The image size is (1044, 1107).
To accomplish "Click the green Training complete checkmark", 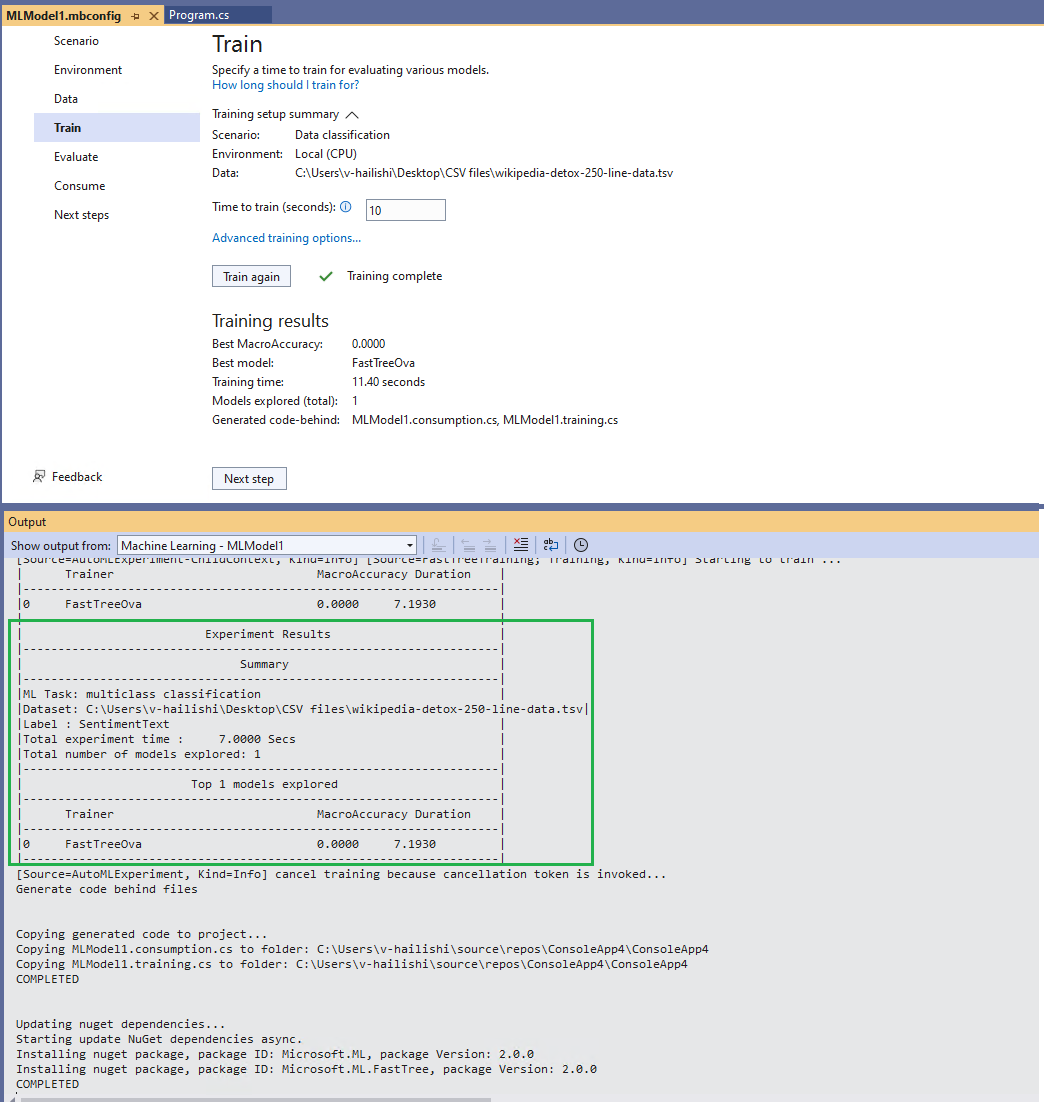I will pos(325,275).
